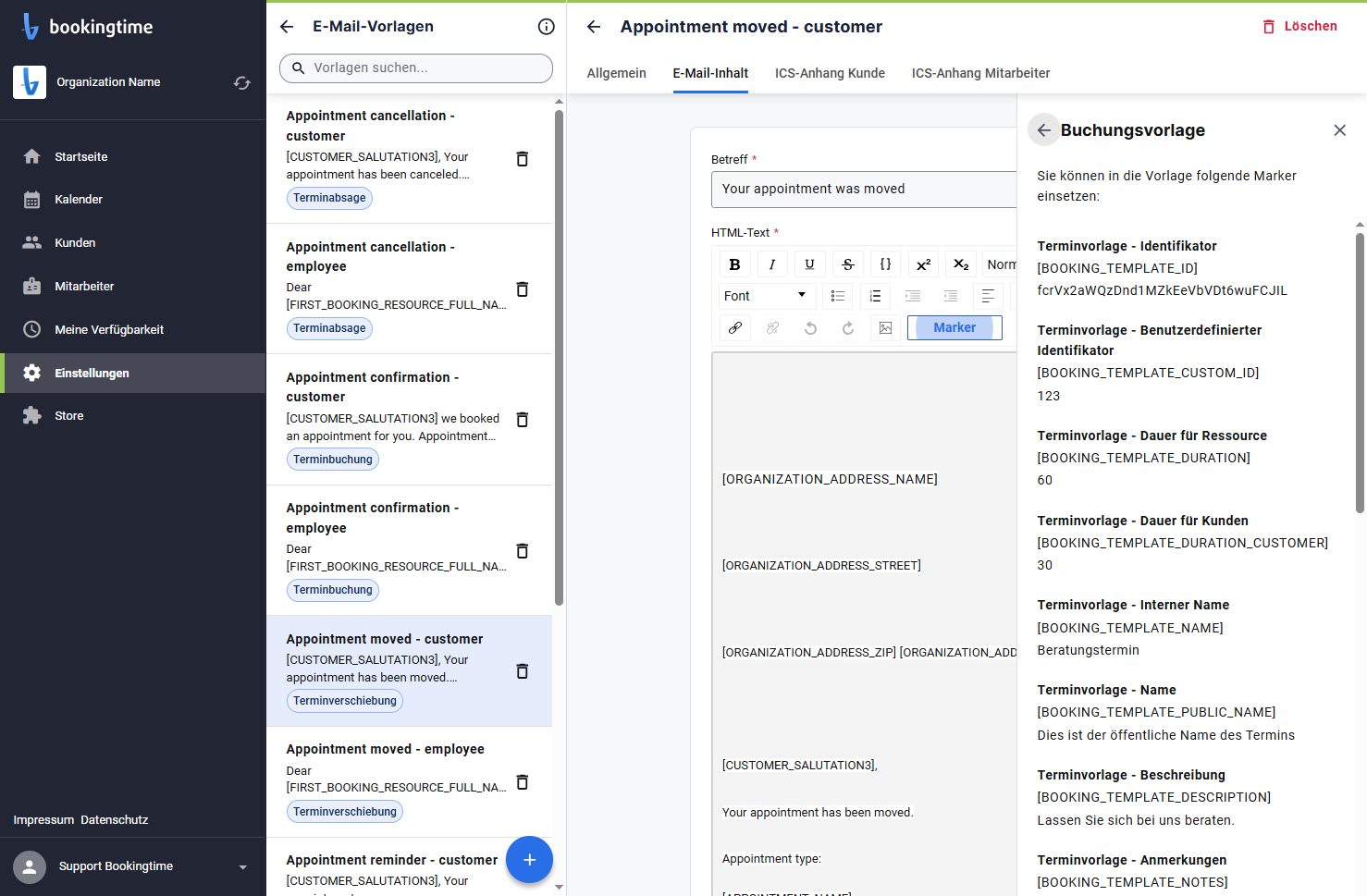Open the E-Mail-Inhalt tab
1367x896 pixels.
710,73
